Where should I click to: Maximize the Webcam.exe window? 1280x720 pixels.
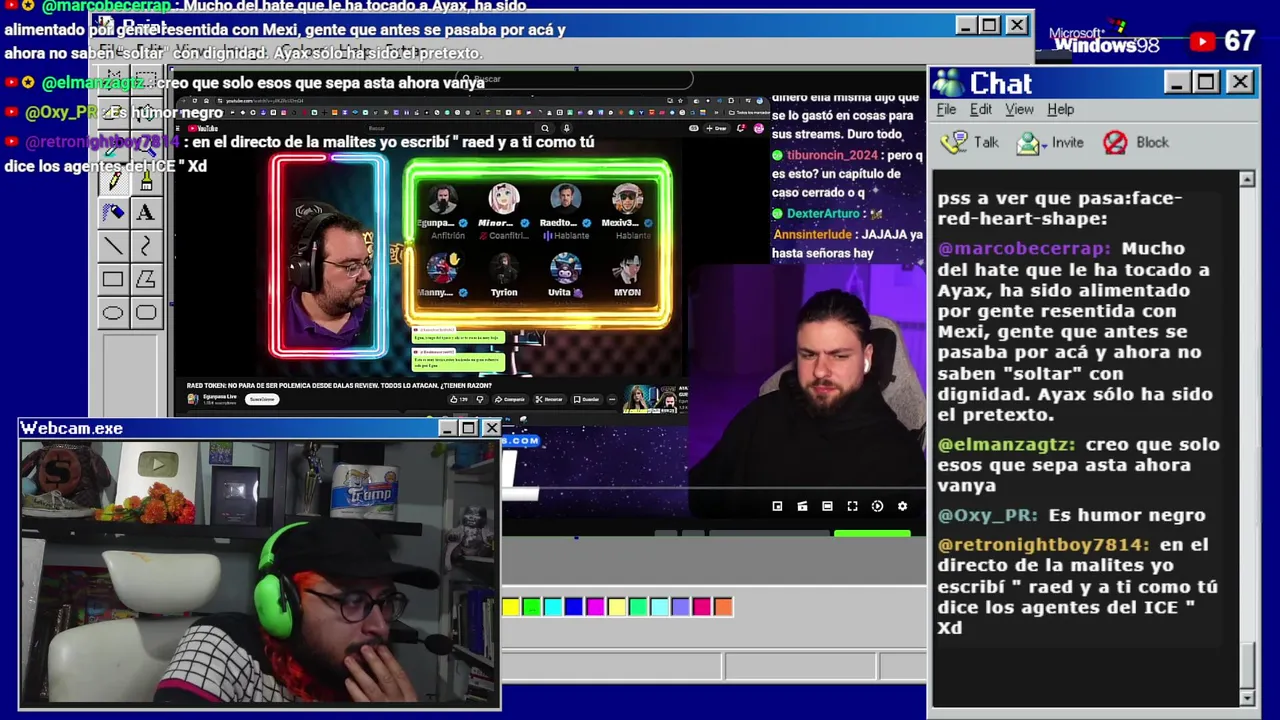tap(469, 428)
